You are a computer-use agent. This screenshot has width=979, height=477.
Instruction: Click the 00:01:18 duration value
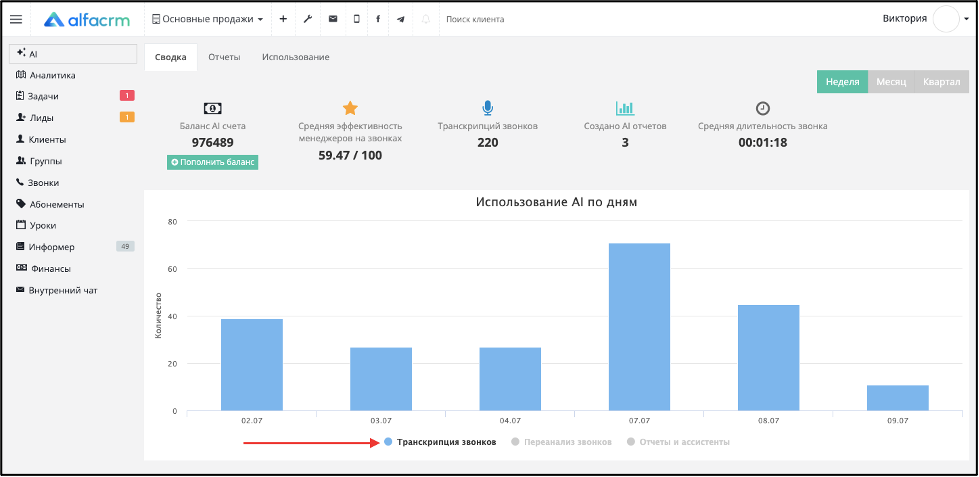(x=762, y=142)
